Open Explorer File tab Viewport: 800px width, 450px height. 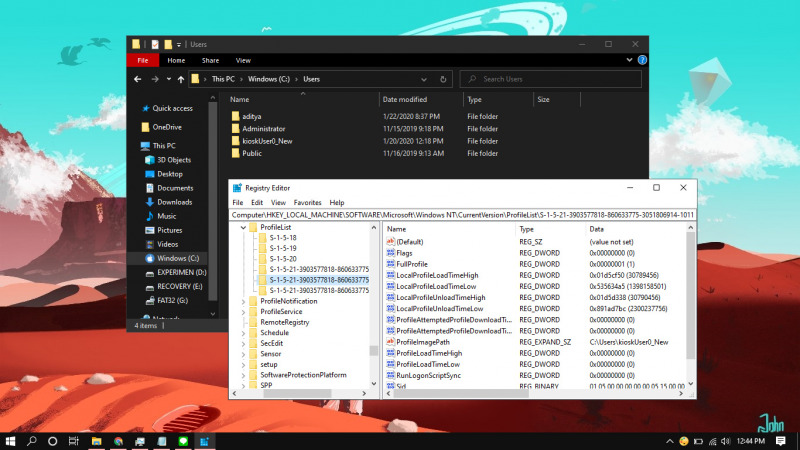(x=143, y=60)
